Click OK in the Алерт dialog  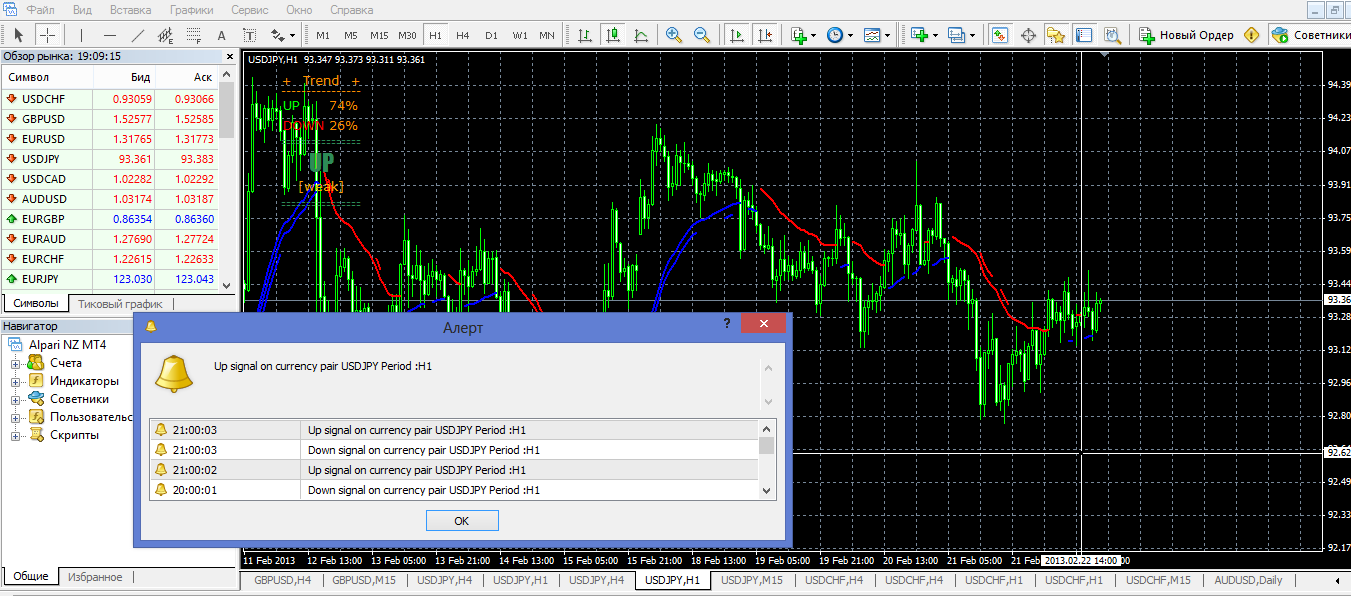coord(462,521)
